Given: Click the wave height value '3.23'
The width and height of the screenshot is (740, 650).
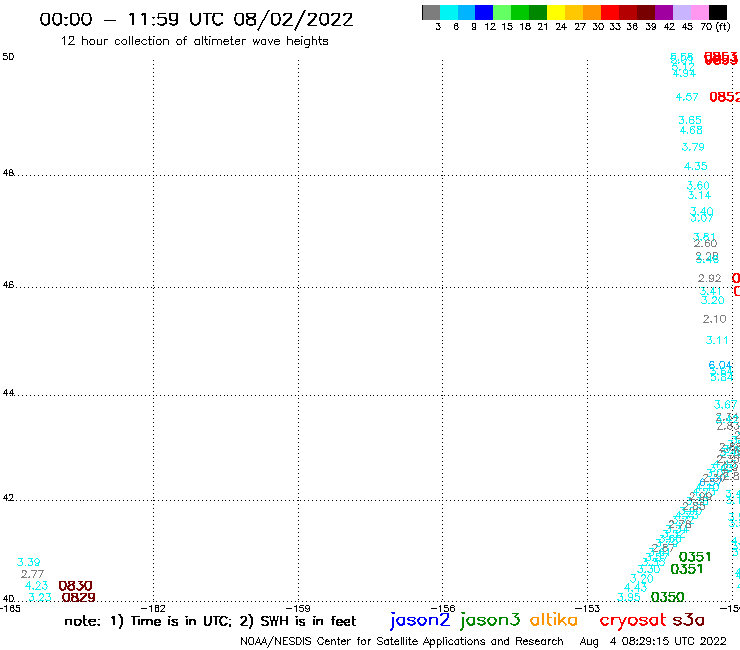Looking at the screenshot, I should click(x=40, y=597).
